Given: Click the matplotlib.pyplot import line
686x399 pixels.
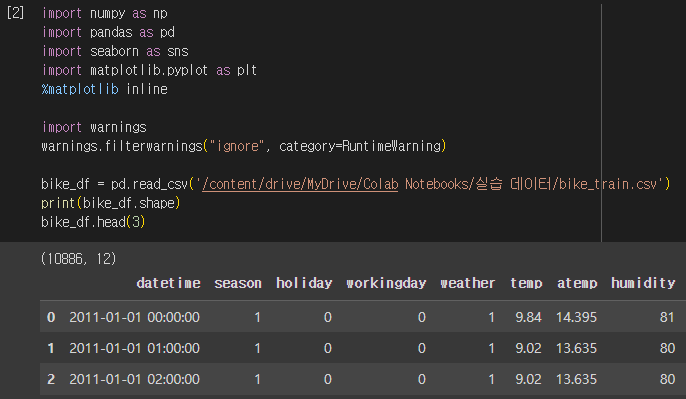Looking at the screenshot, I should click(149, 70).
